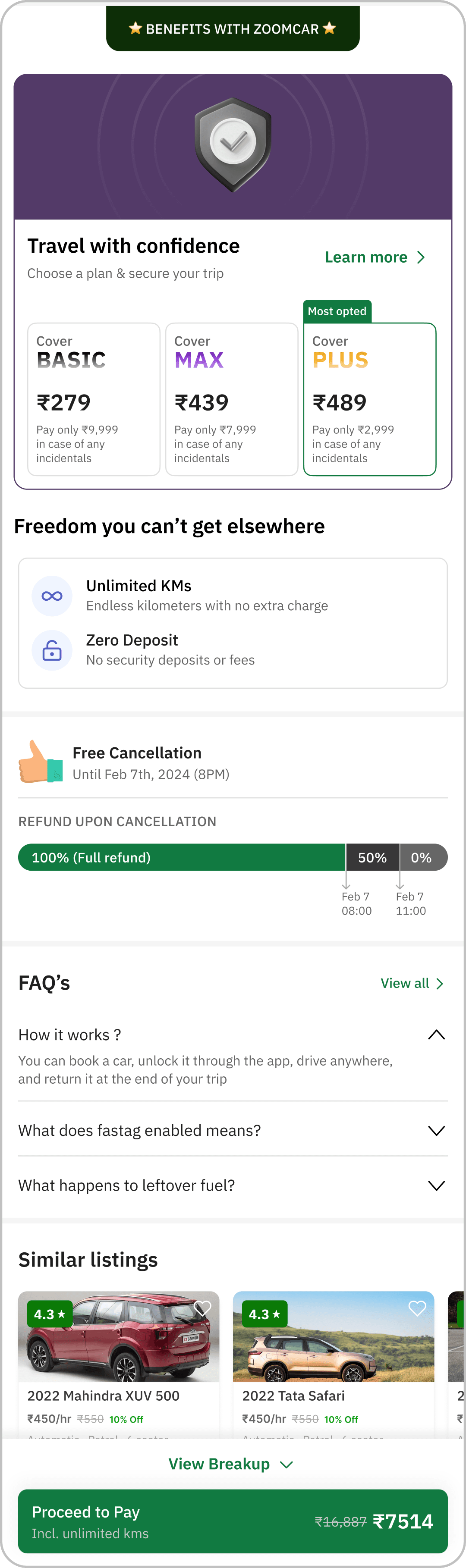Click the 4.3 rating badge on Tata Safari
466x1568 pixels.
(x=264, y=1314)
